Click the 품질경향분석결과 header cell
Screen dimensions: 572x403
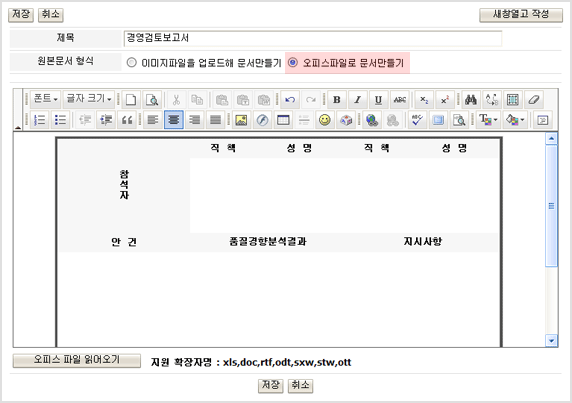pyautogui.click(x=268, y=241)
